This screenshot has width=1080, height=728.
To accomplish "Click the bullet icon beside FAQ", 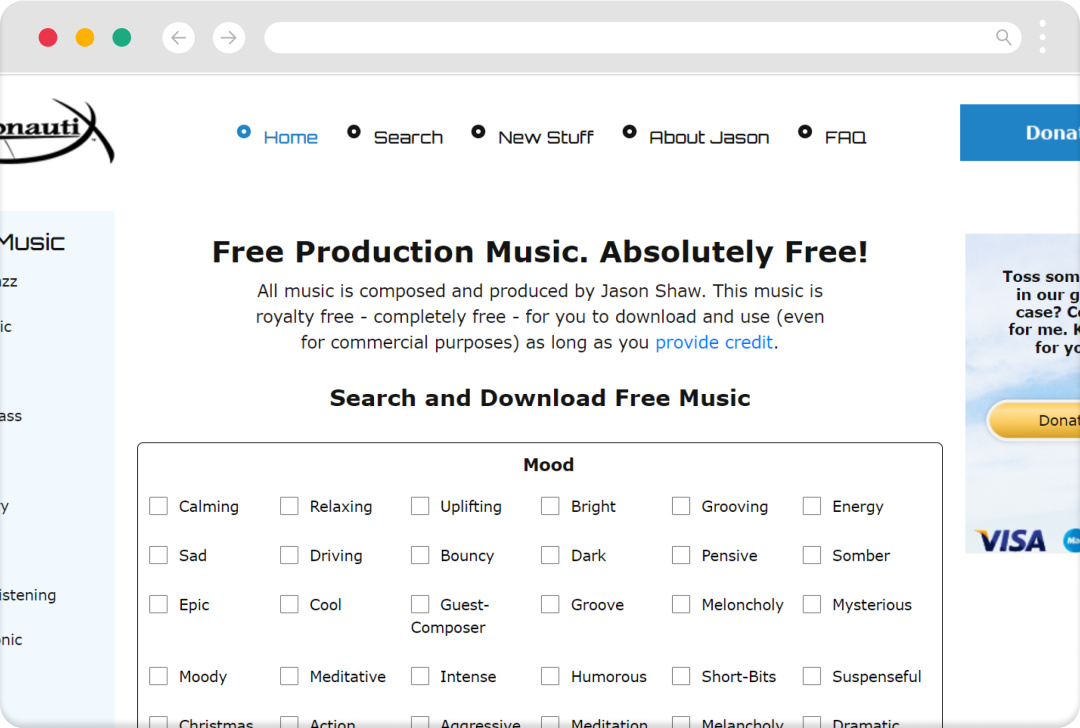I will click(x=805, y=132).
